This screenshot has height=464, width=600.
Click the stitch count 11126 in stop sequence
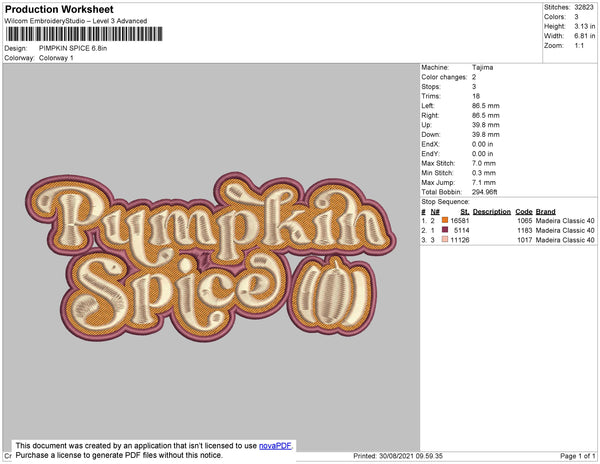tap(460, 240)
